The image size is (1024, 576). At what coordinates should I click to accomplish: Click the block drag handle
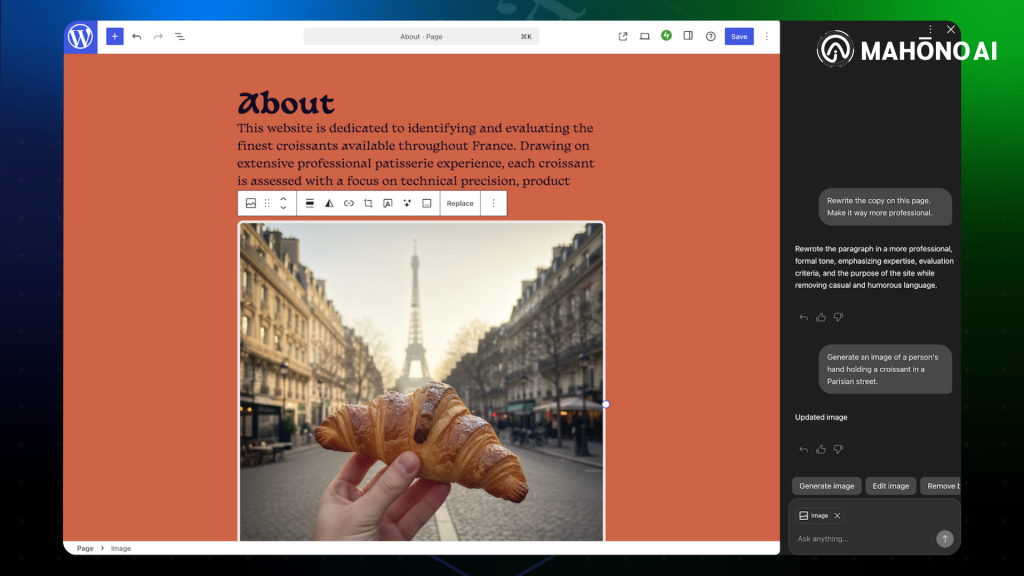[x=267, y=203]
